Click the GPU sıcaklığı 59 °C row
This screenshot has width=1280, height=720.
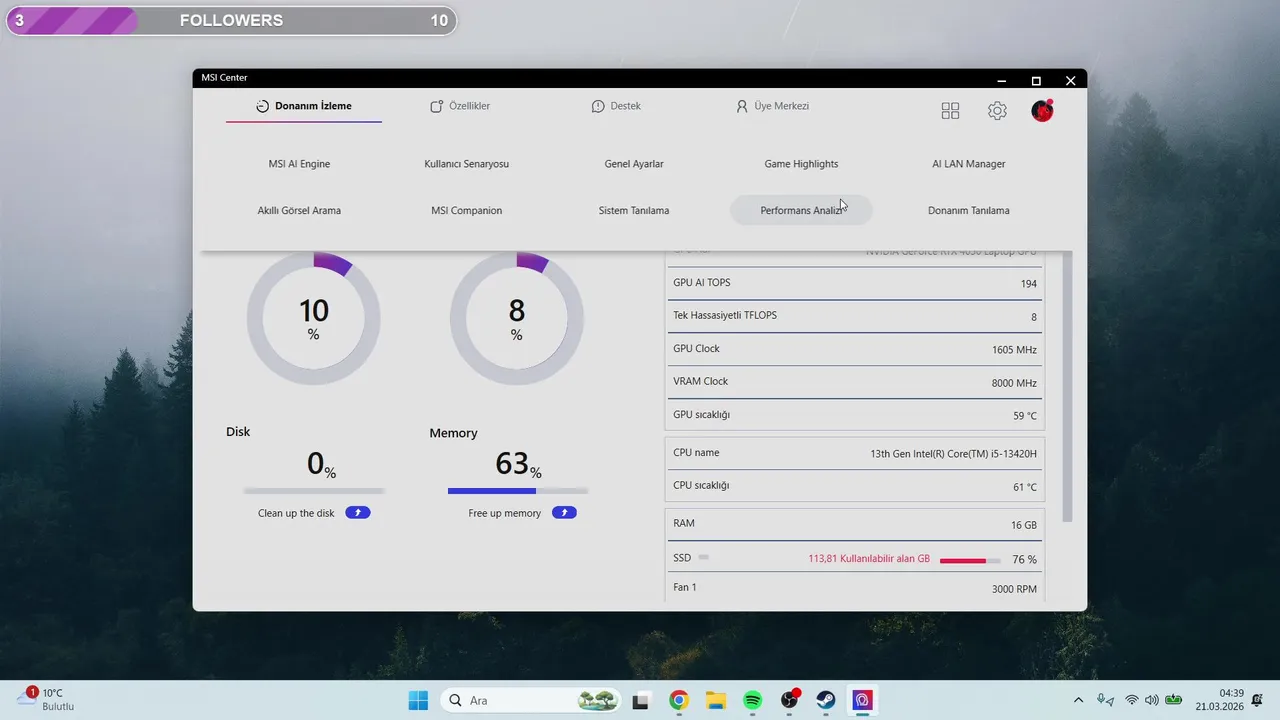pyautogui.click(x=855, y=415)
